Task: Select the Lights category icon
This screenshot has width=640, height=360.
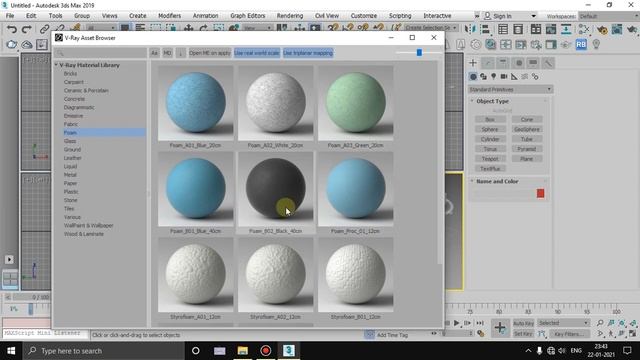Action: coord(493,76)
